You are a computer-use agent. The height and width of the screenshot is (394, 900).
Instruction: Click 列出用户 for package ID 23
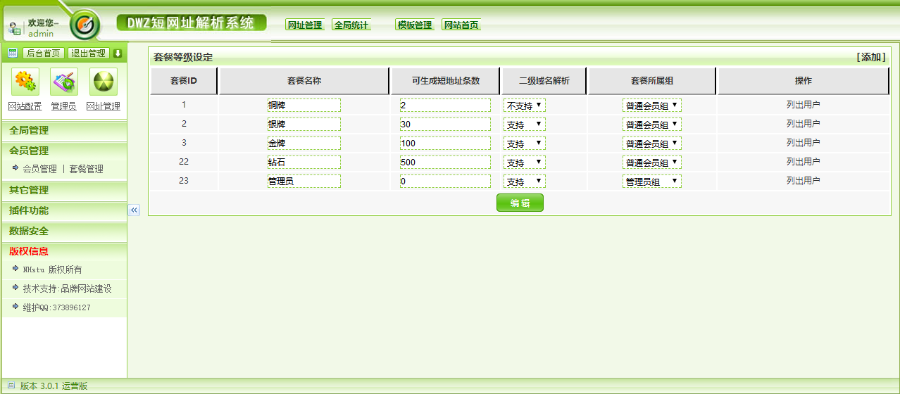803,181
